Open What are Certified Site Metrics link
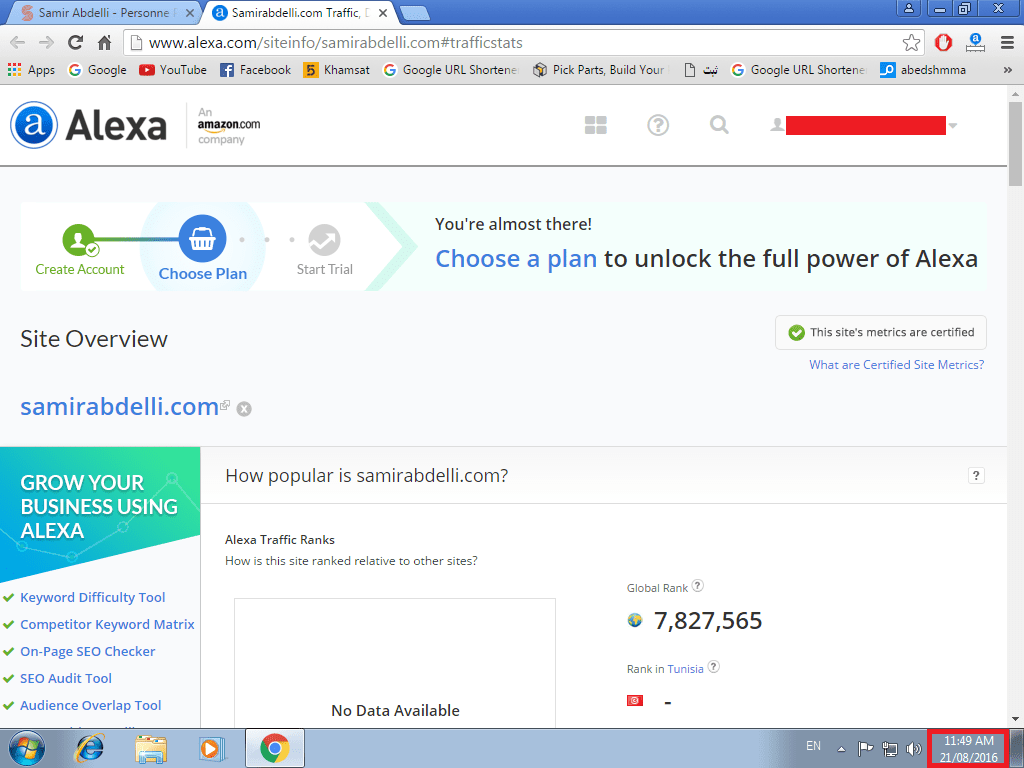This screenshot has height=768, width=1024. click(897, 365)
